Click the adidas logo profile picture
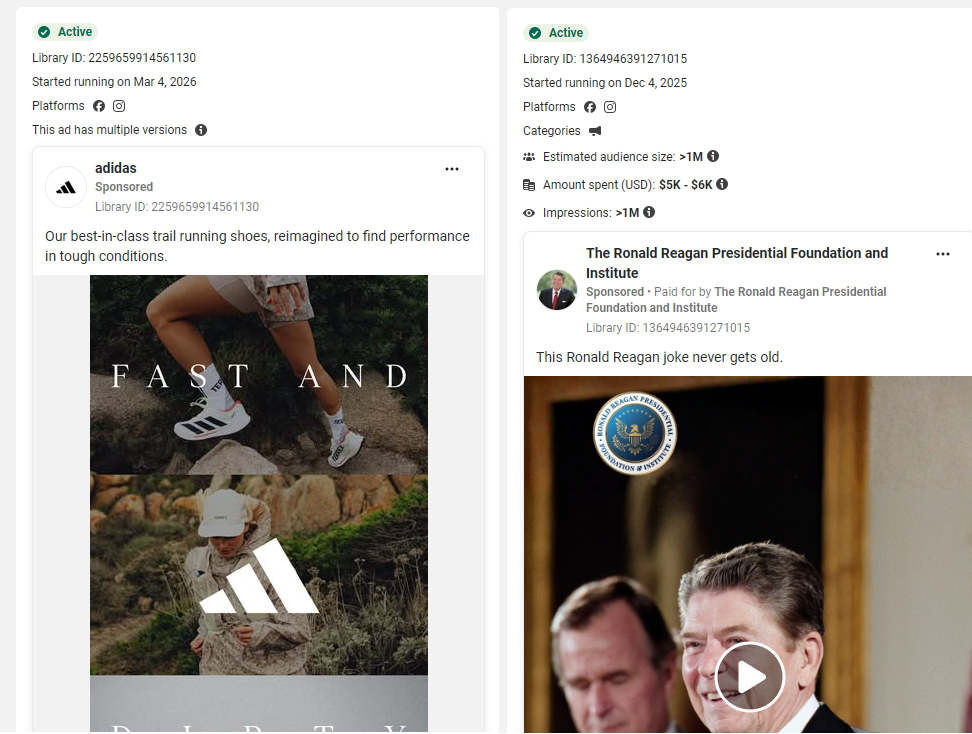 pos(65,186)
